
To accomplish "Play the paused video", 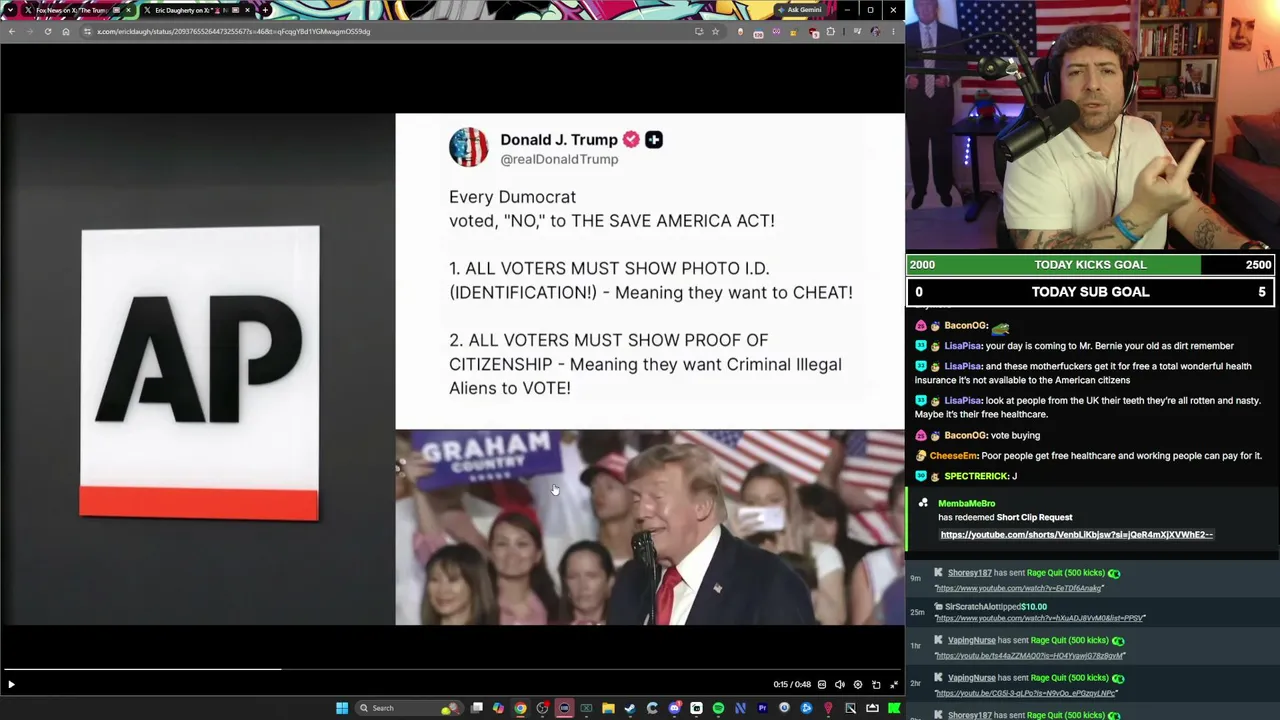I will pos(11,685).
